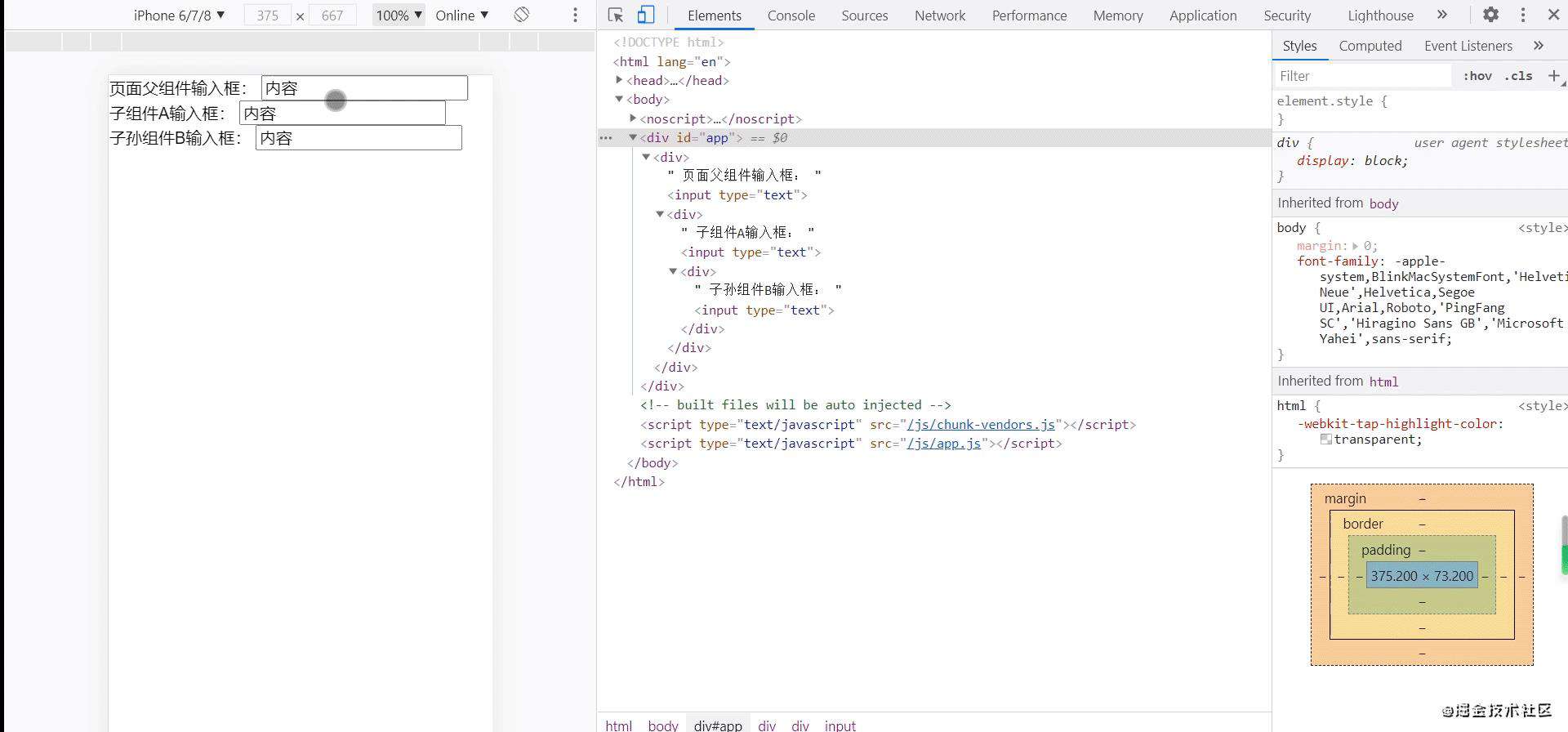Collapse first child div under app
The image size is (1568, 732).
pyautogui.click(x=646, y=157)
